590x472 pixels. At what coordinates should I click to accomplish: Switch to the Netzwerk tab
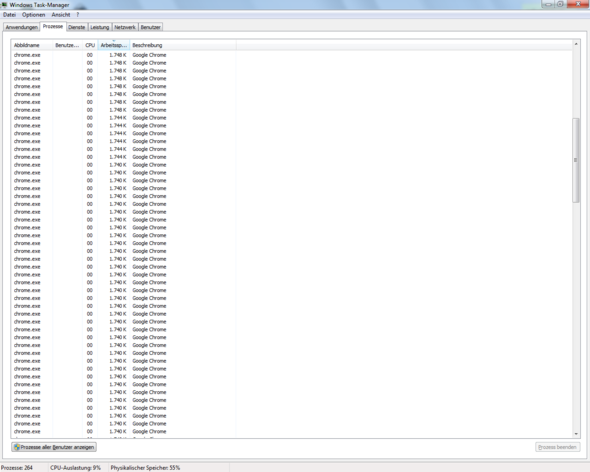(x=125, y=27)
